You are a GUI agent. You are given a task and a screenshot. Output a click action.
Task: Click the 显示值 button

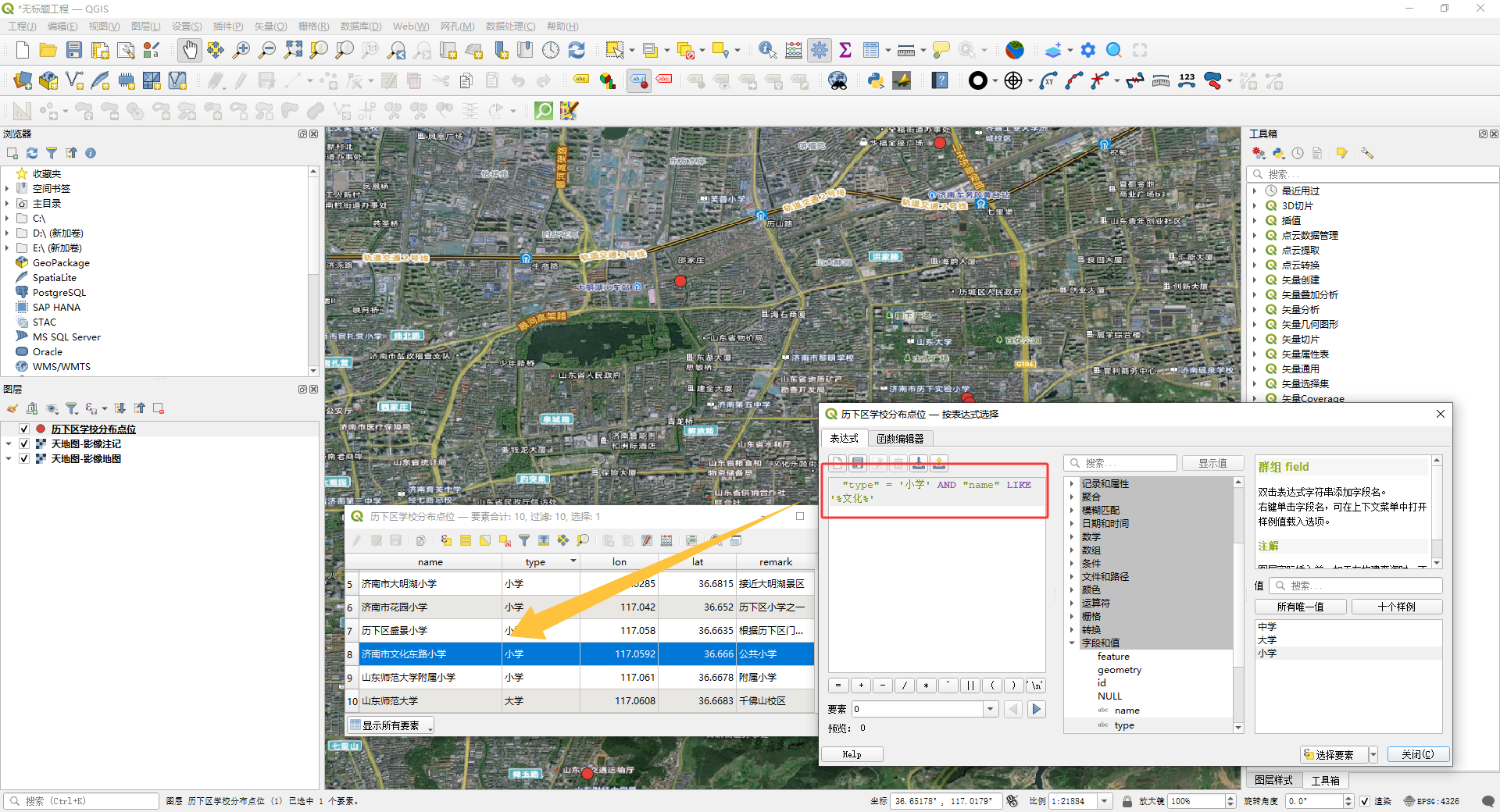1212,464
